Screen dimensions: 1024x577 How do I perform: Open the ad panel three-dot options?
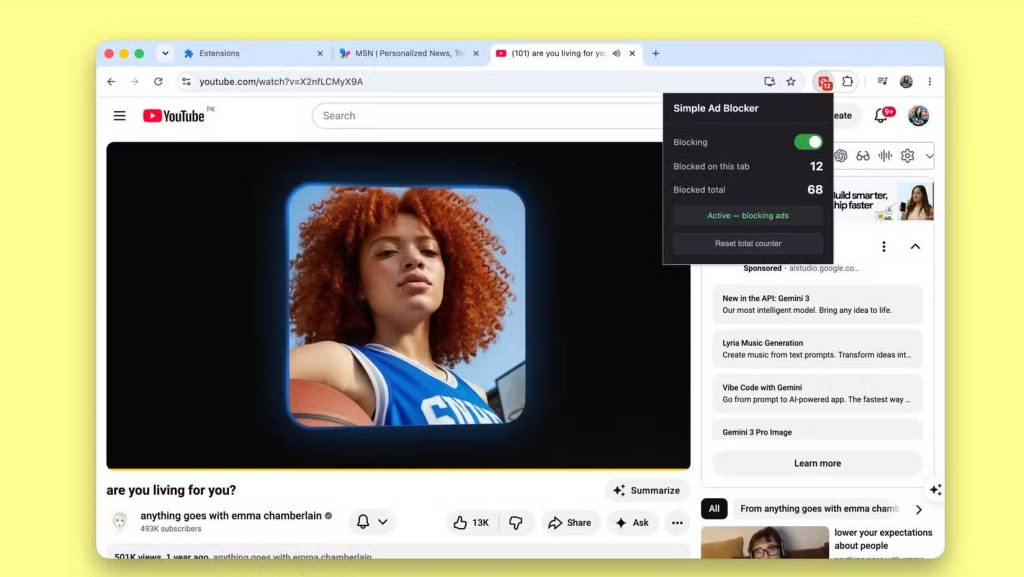[884, 246]
